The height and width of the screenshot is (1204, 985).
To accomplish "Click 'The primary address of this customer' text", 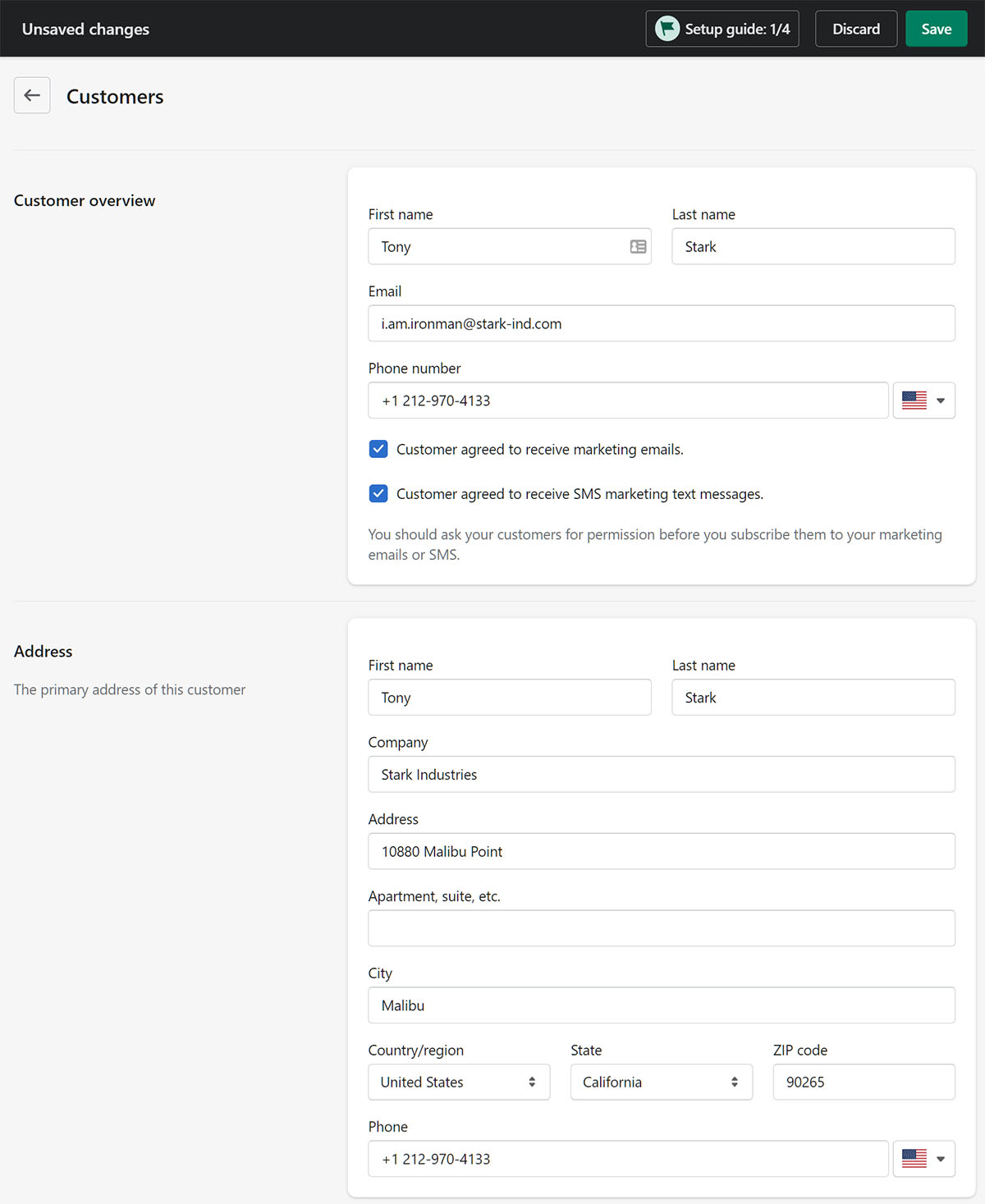I will tap(130, 689).
